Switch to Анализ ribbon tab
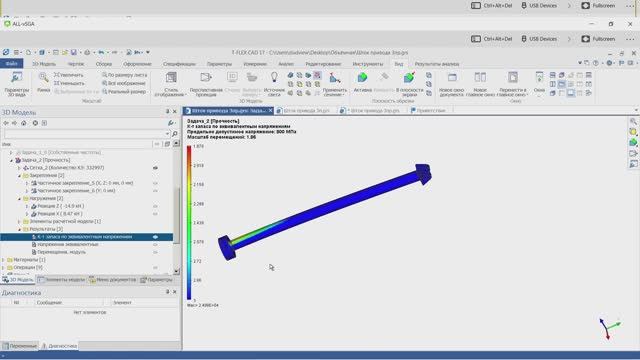Viewport: 640px width, 360px height. point(286,64)
